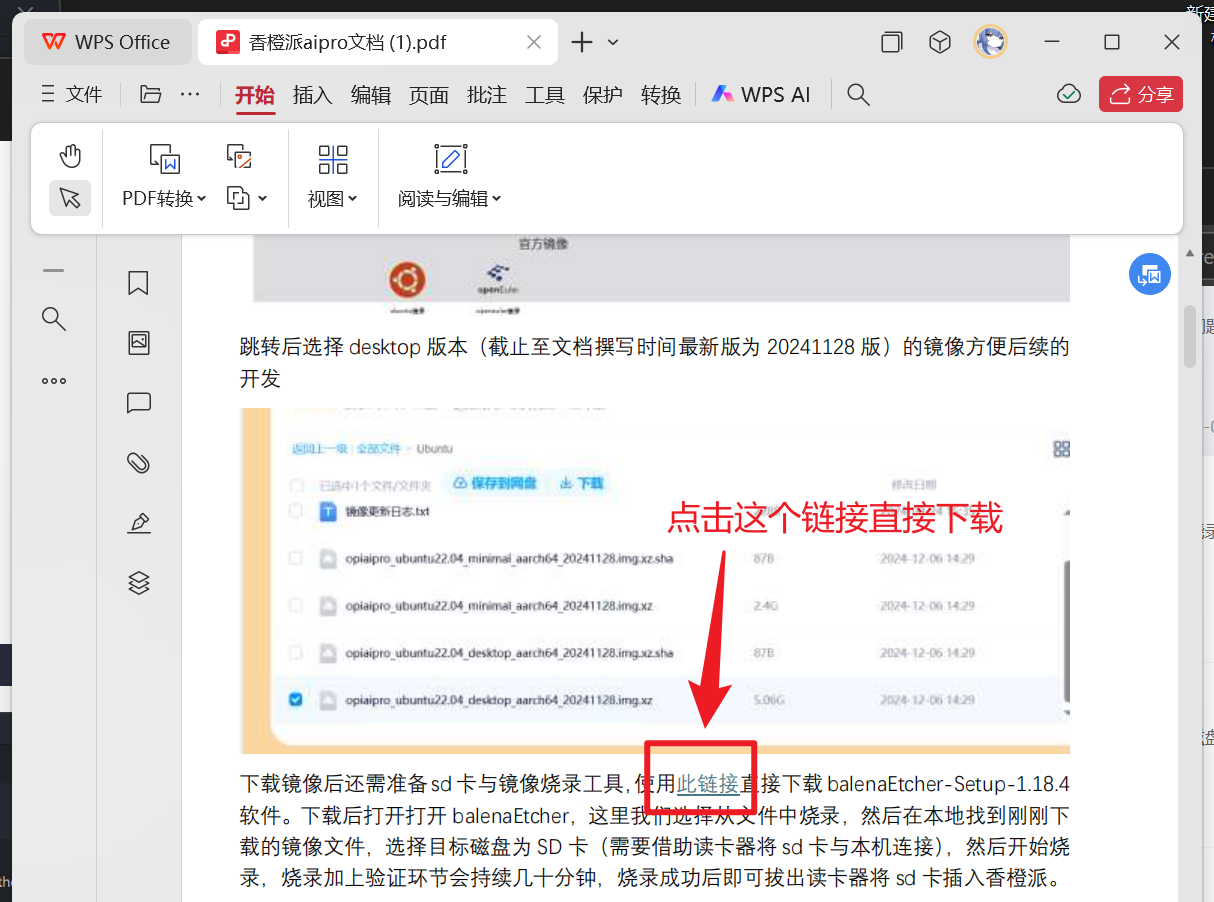The width and height of the screenshot is (1214, 902).
Task: Switch to the 保护 ribbon tab
Action: pyautogui.click(x=603, y=95)
